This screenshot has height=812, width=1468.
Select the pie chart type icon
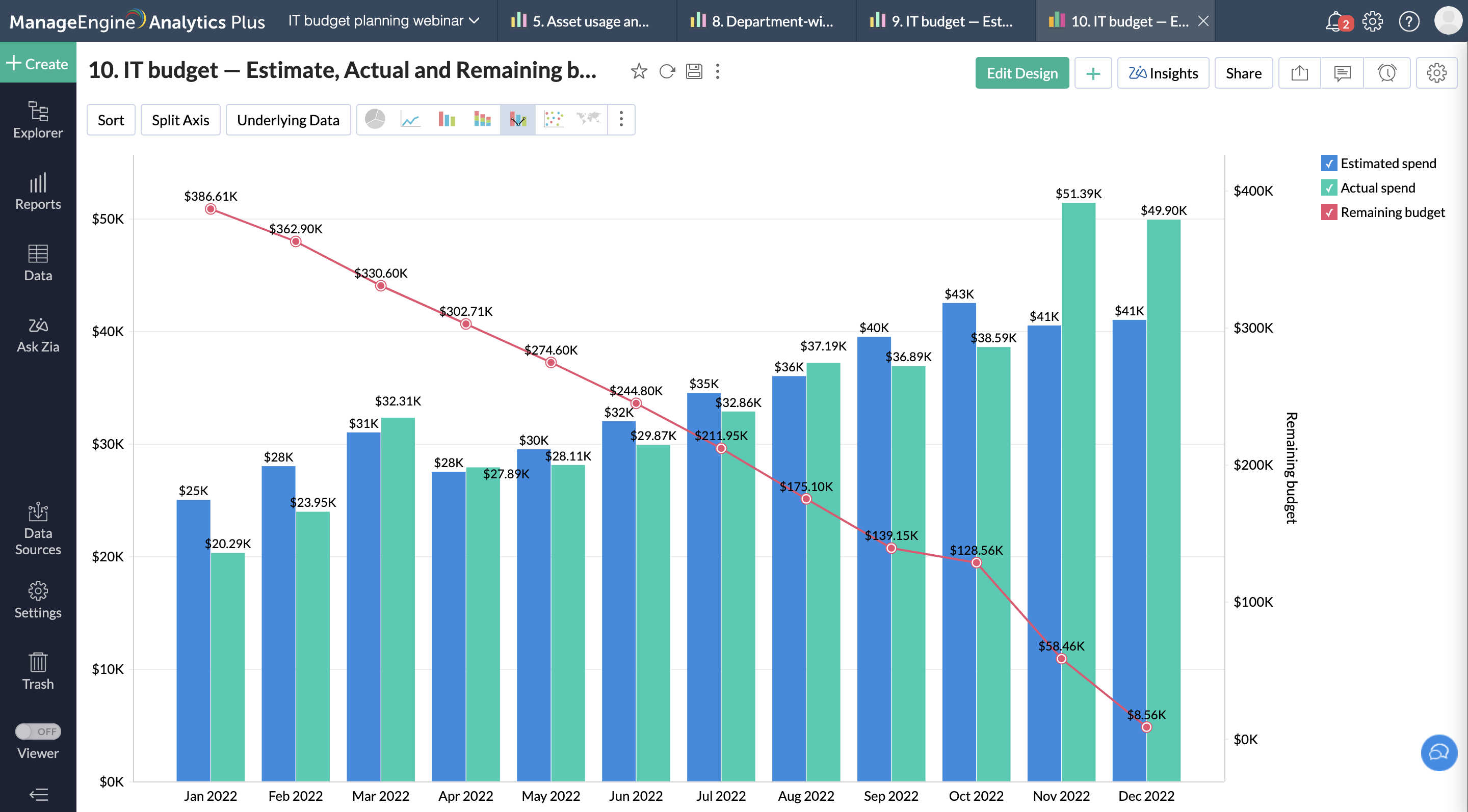375,120
